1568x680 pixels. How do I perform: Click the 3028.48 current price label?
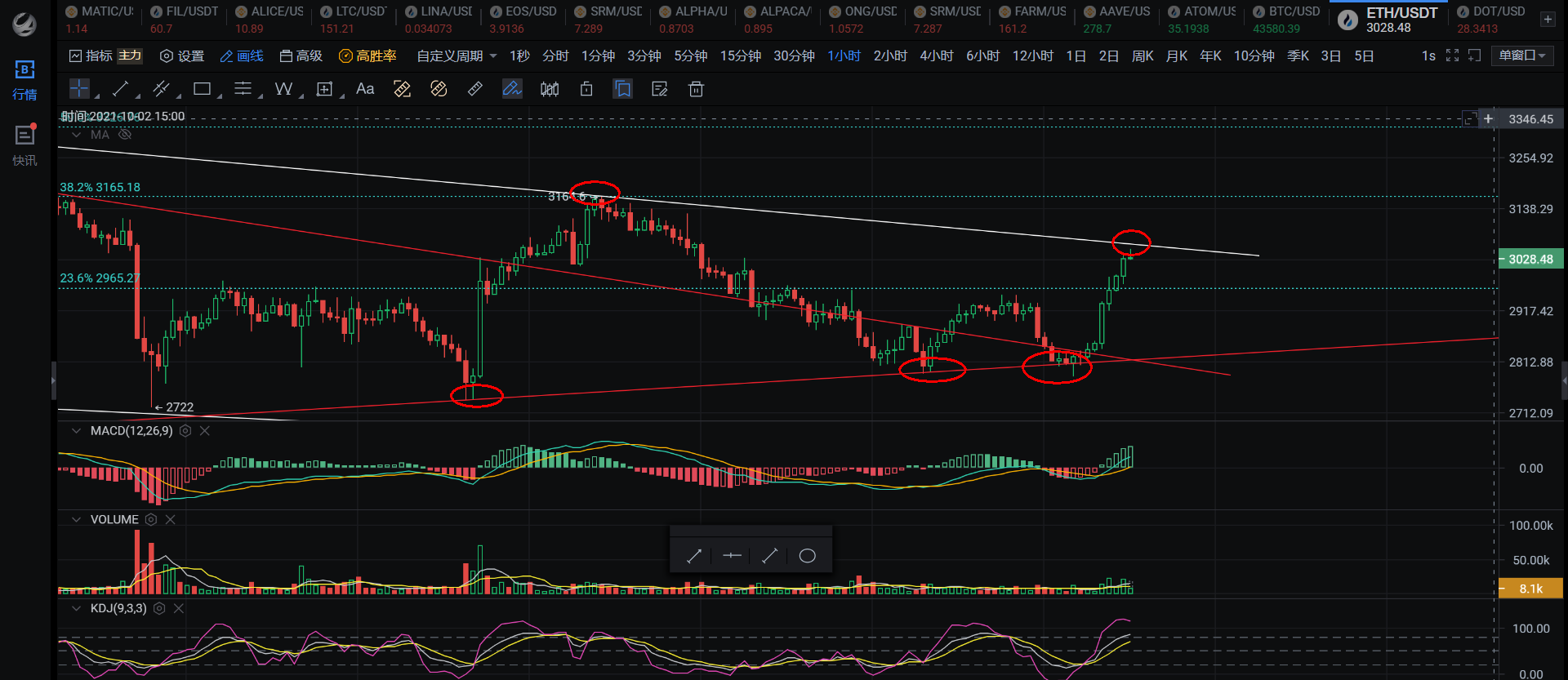point(1530,260)
